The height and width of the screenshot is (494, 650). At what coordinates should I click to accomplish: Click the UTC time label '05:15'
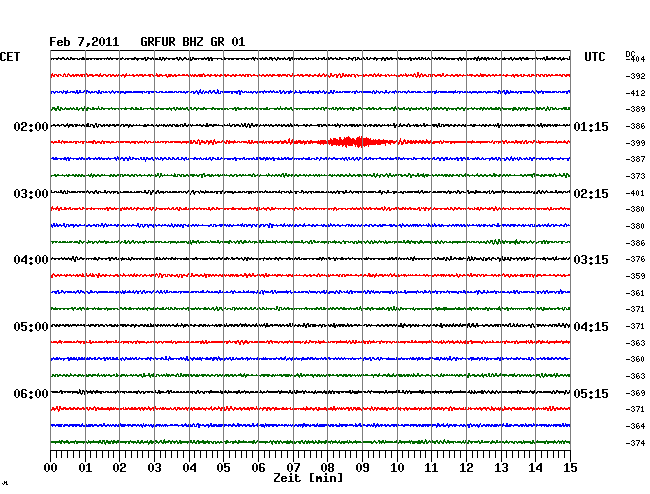click(591, 393)
